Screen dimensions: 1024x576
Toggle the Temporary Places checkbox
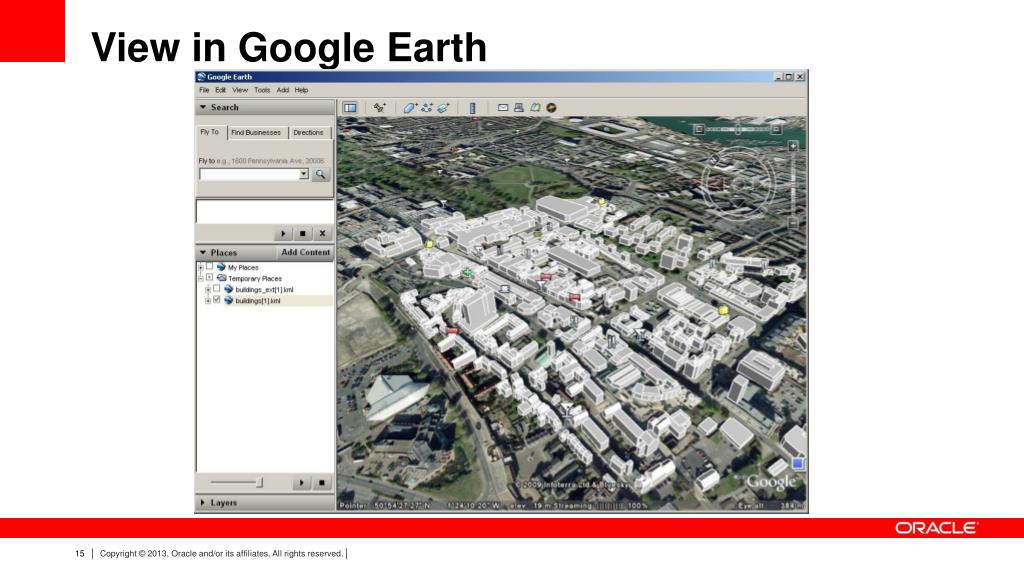pos(210,278)
